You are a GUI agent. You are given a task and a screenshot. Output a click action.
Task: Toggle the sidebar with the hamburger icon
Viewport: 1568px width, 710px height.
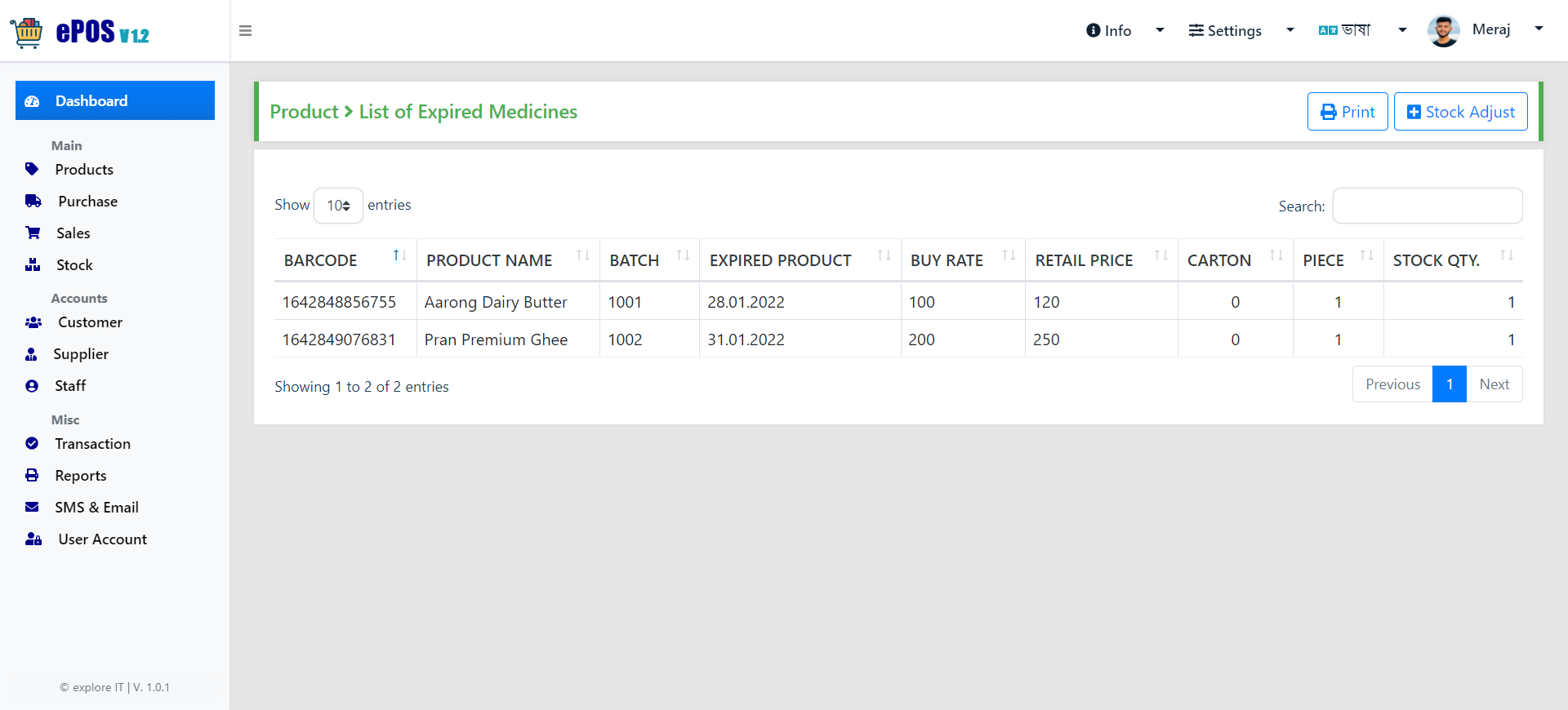click(x=245, y=31)
